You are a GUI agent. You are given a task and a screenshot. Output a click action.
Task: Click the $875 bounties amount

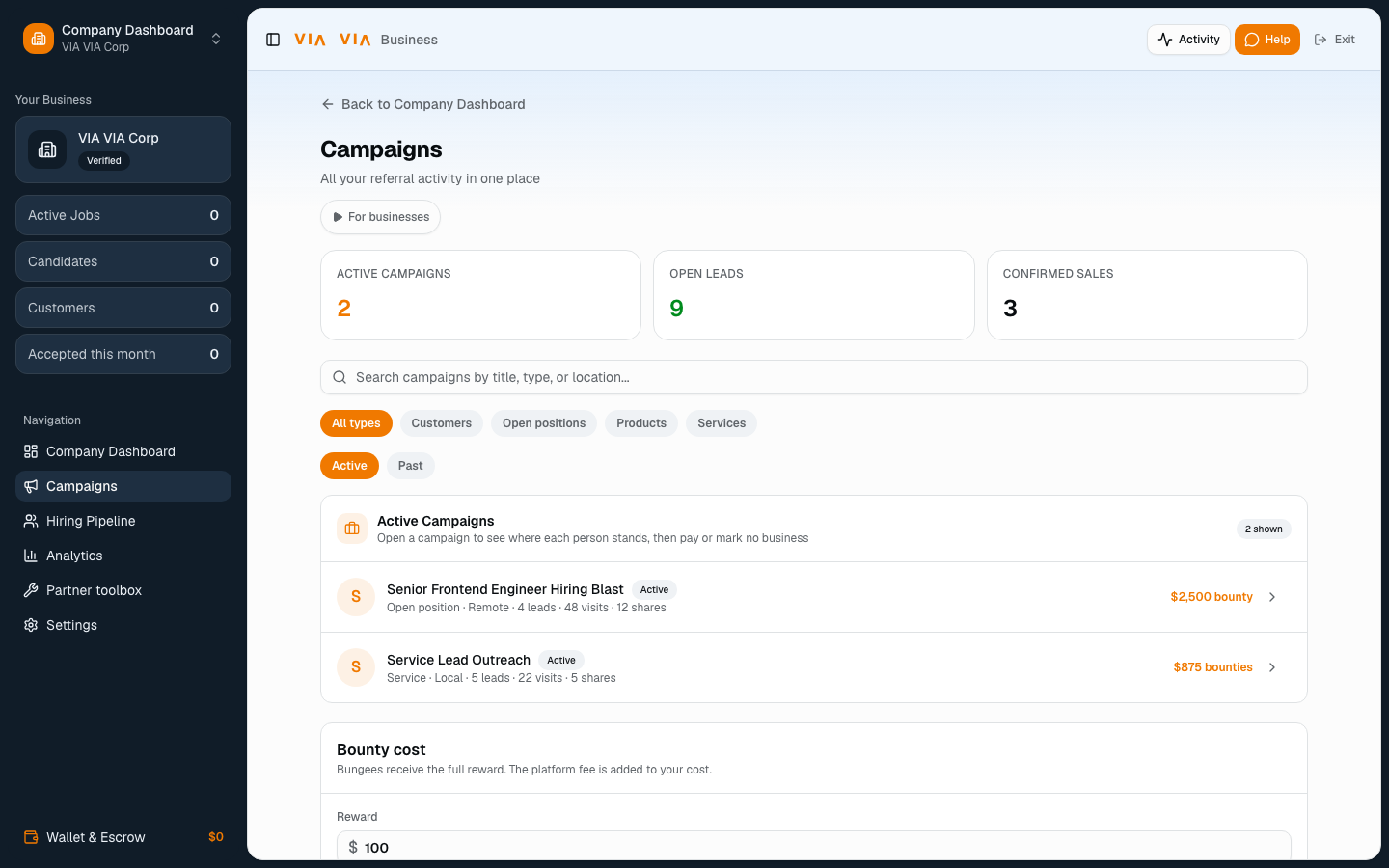click(1213, 667)
